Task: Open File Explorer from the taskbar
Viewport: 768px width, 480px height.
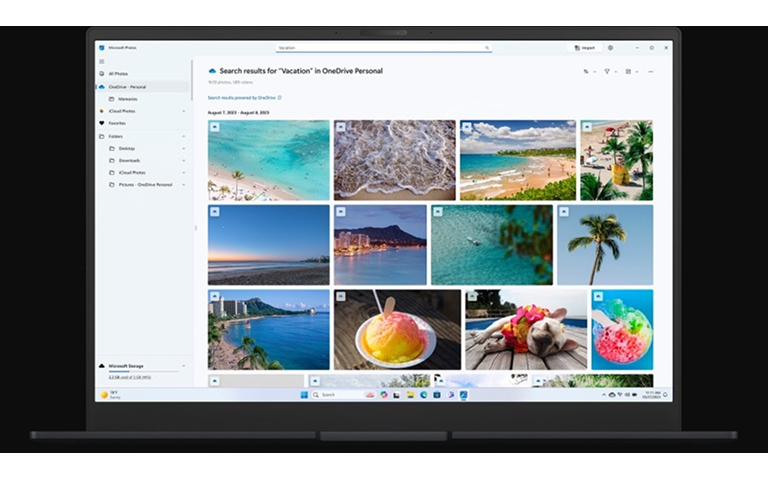Action: (410, 395)
